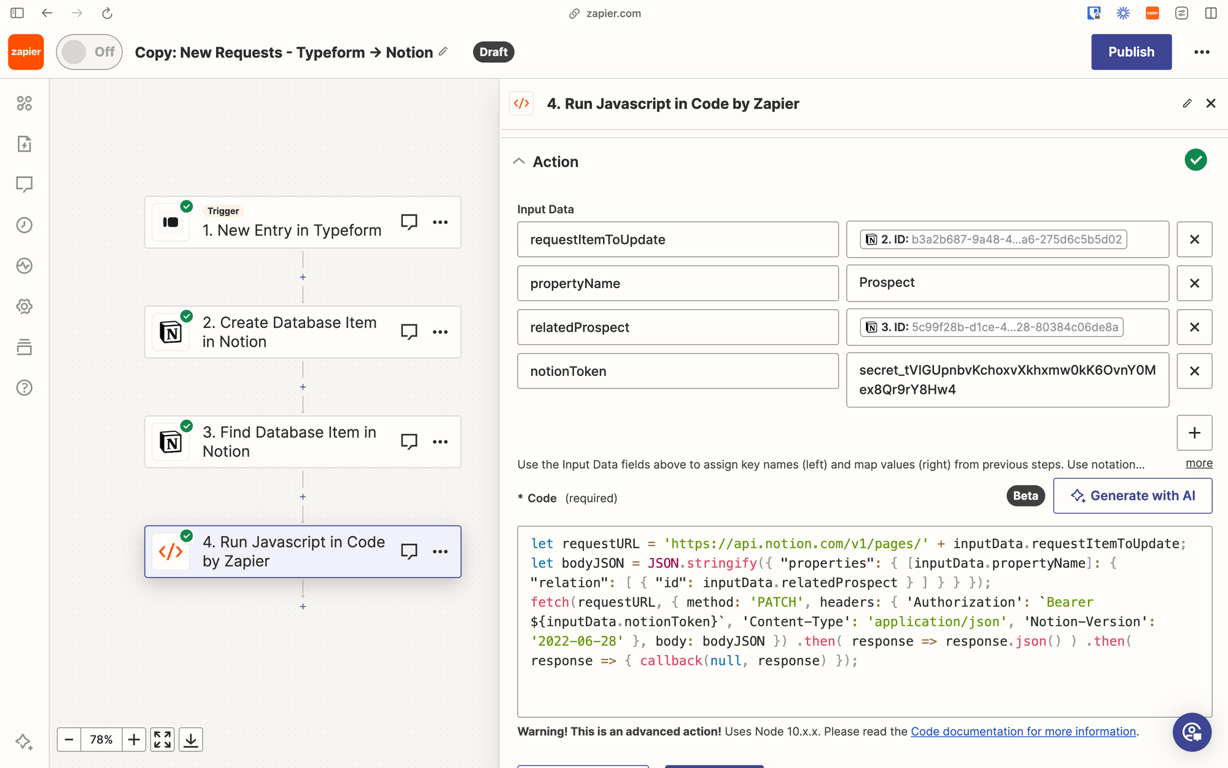Open comment icon on Run Javascript step
The image size is (1228, 768).
409,552
